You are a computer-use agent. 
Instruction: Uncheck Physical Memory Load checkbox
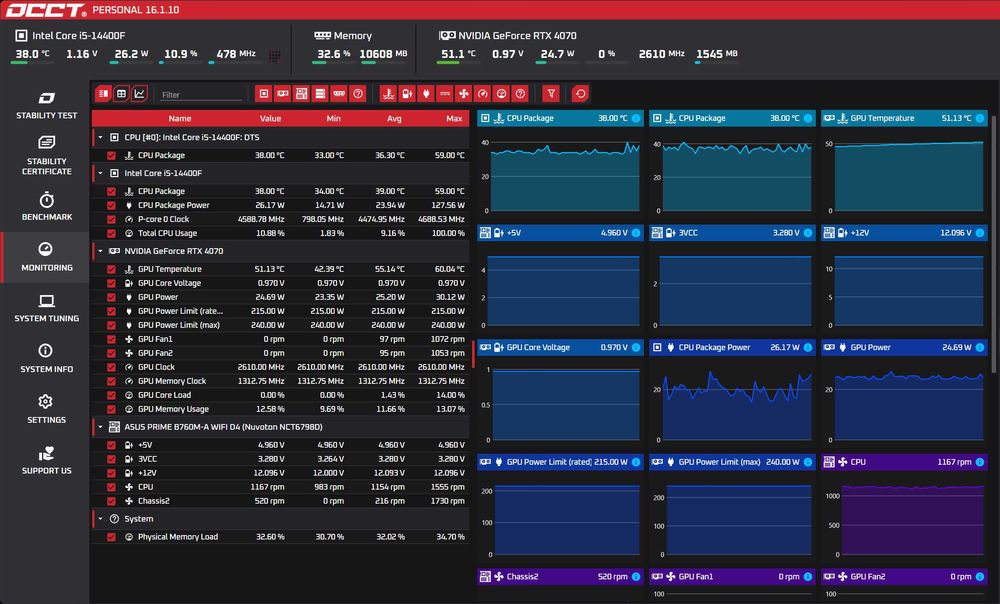(112, 537)
